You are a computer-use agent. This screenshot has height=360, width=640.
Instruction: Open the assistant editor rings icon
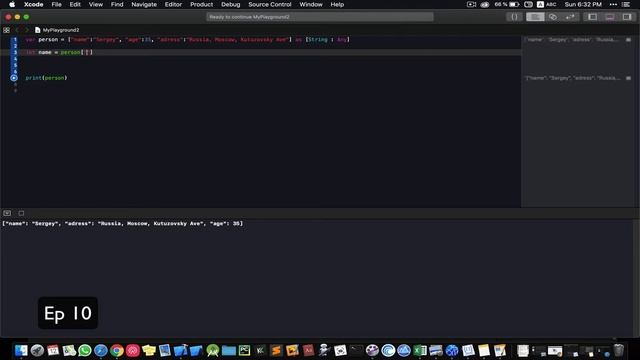(553, 17)
